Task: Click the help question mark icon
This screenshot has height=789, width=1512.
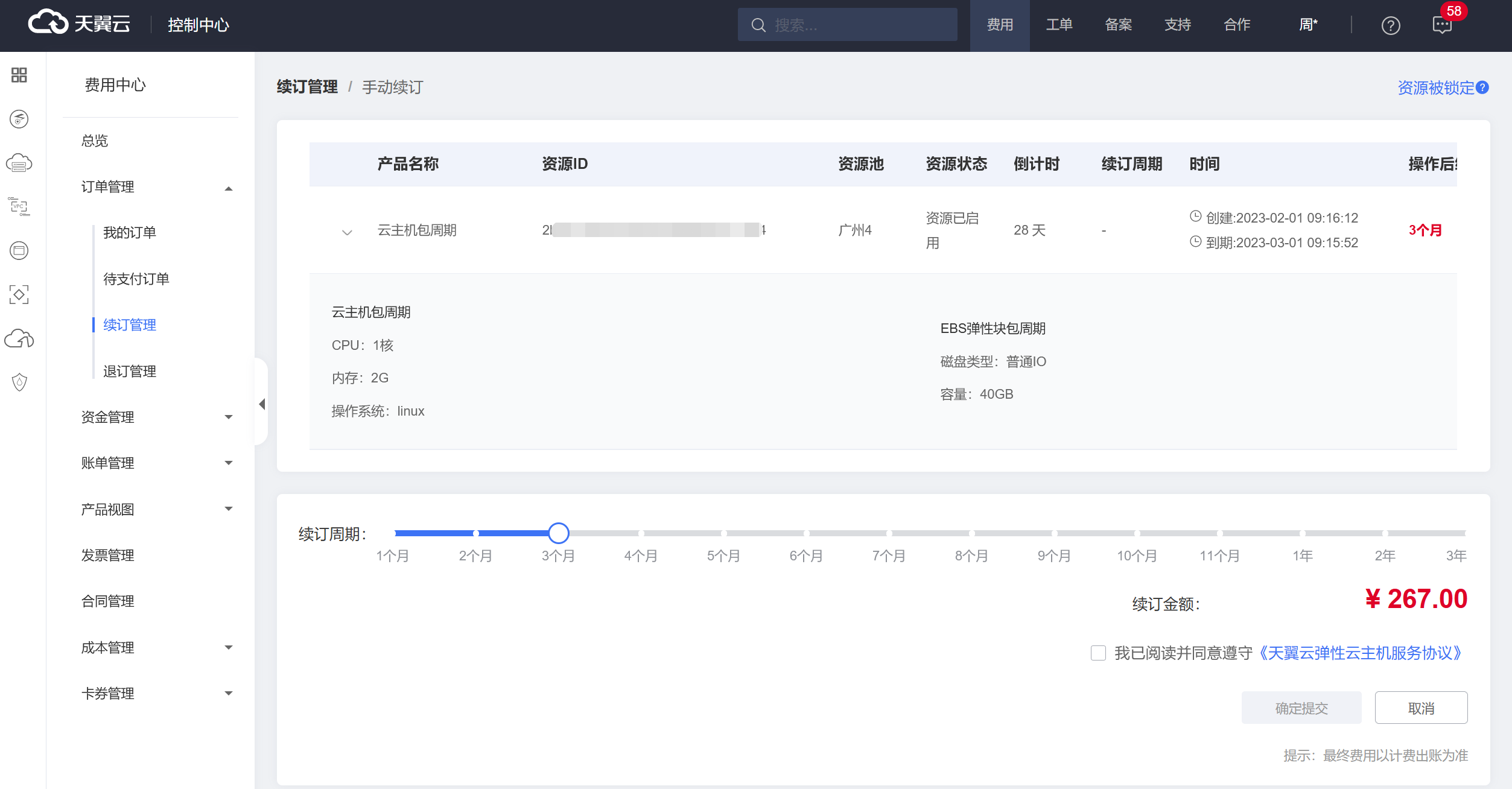Action: click(x=1391, y=25)
